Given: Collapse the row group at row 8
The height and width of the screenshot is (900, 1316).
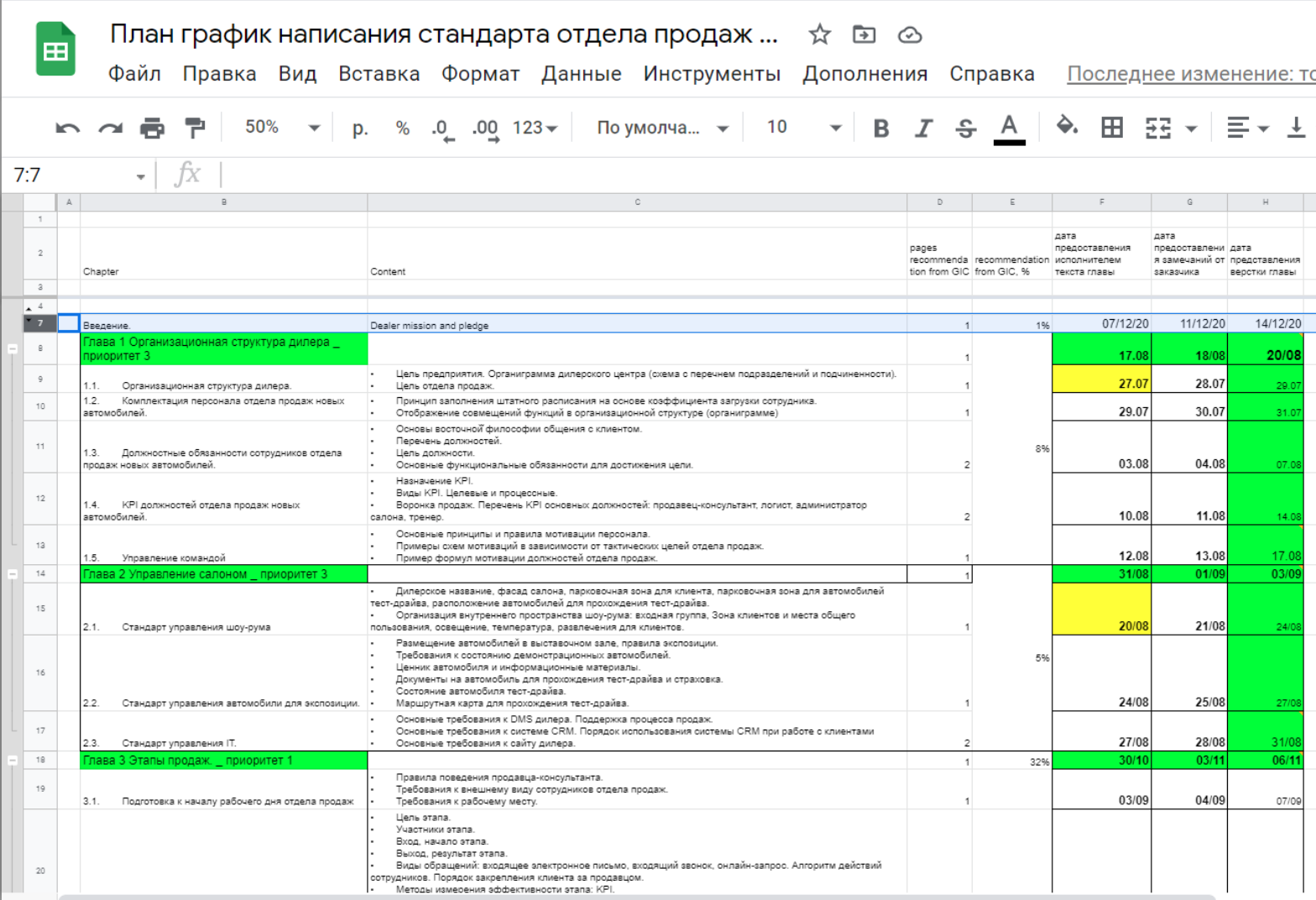Looking at the screenshot, I should 13,348.
